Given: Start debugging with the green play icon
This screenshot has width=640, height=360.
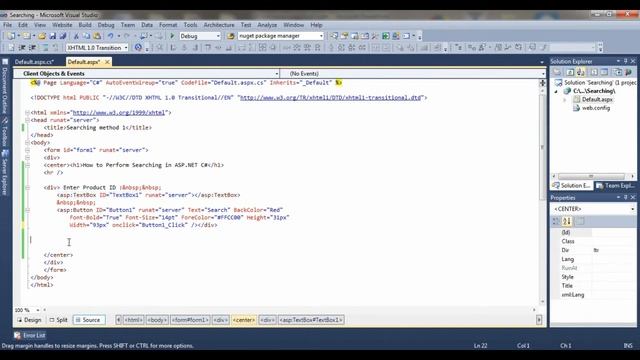Looking at the screenshot, I should click(172, 36).
